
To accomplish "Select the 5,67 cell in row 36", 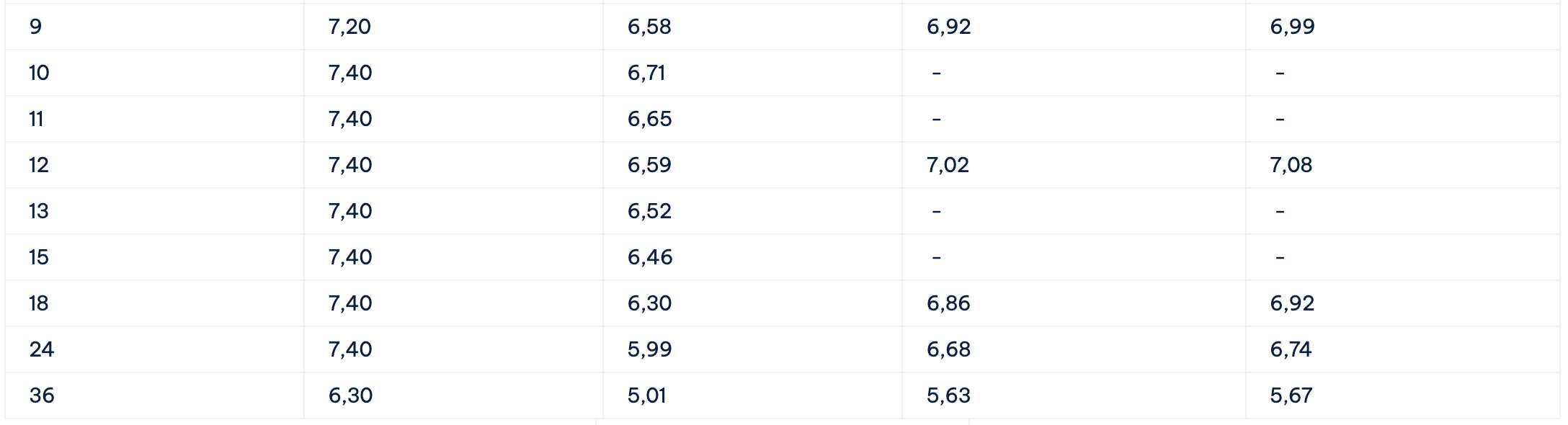I will pyautogui.click(x=1291, y=395).
